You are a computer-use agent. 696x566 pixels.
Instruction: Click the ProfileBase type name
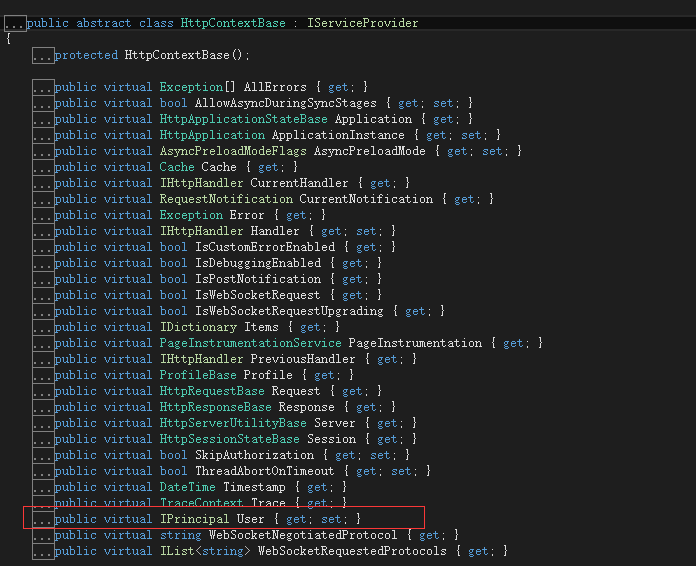click(198, 375)
